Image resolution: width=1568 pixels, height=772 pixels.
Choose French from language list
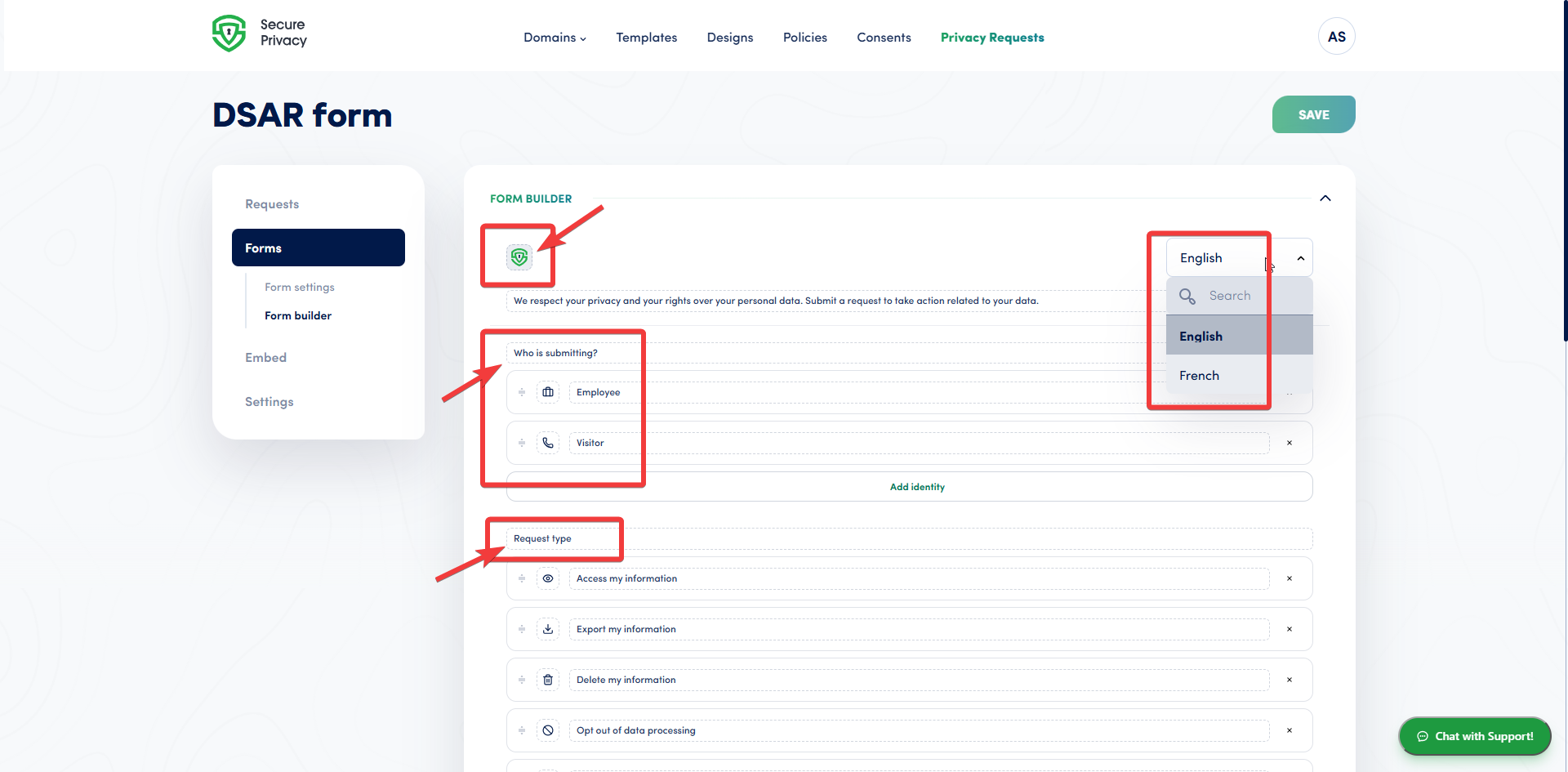[x=1240, y=376]
